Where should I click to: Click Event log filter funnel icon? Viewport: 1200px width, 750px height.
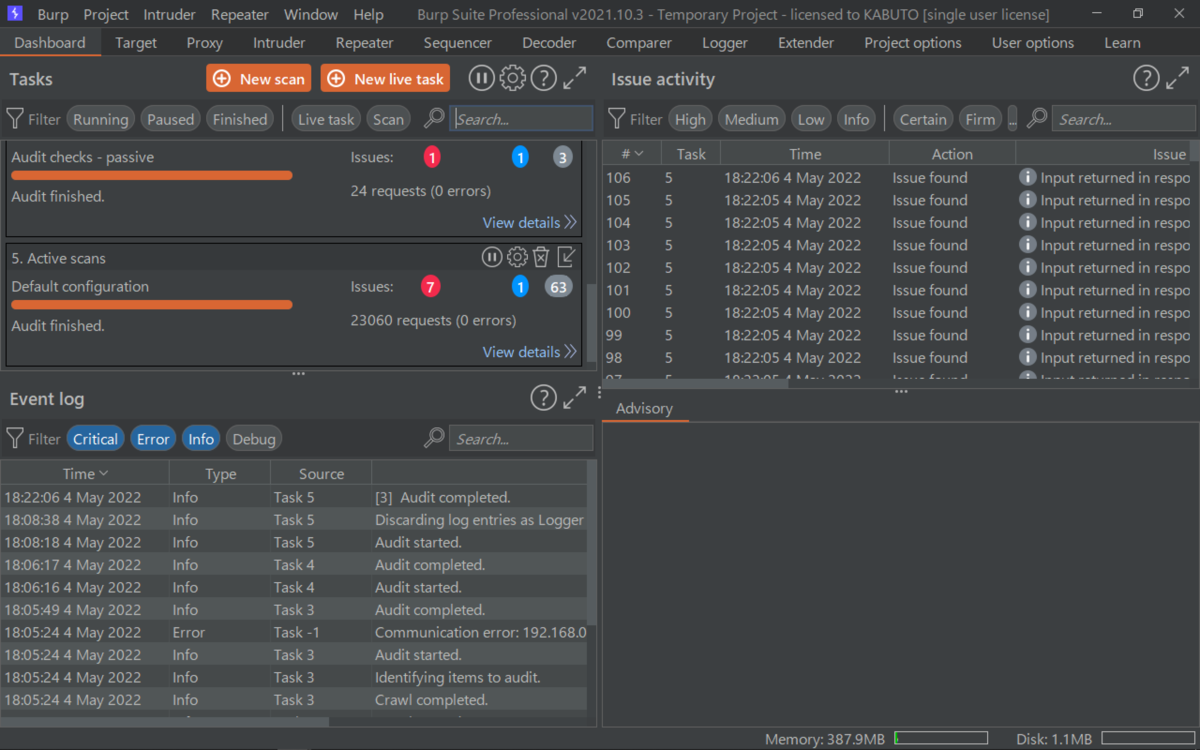tap(15, 438)
